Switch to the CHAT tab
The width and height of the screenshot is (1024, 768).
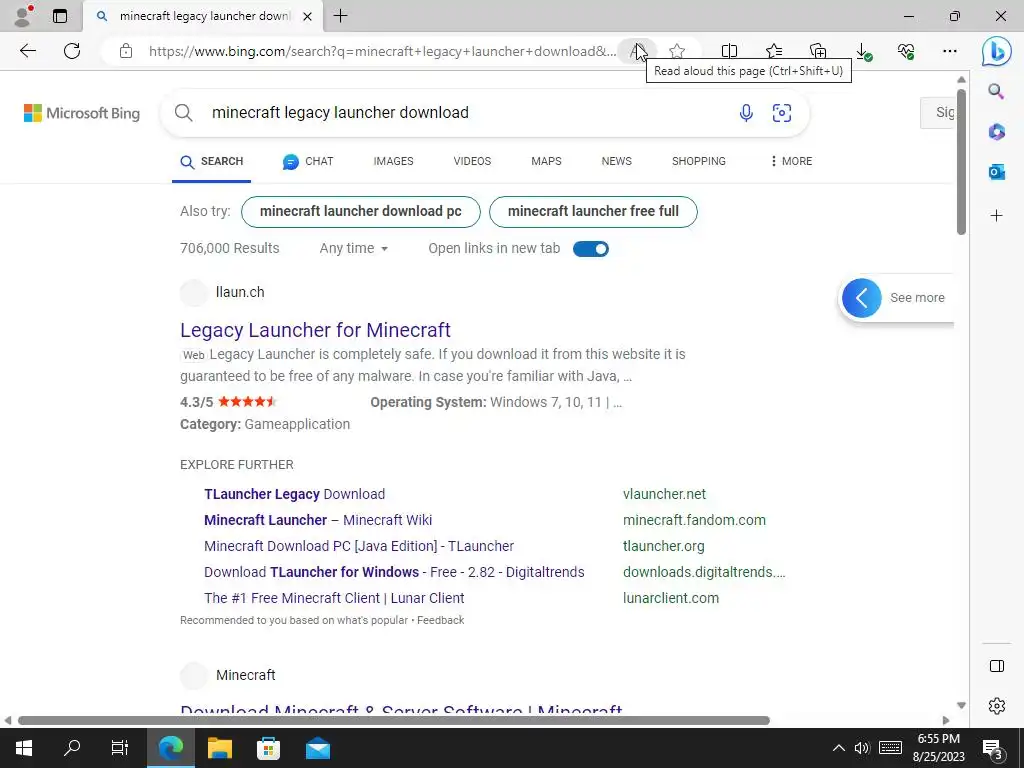(308, 161)
